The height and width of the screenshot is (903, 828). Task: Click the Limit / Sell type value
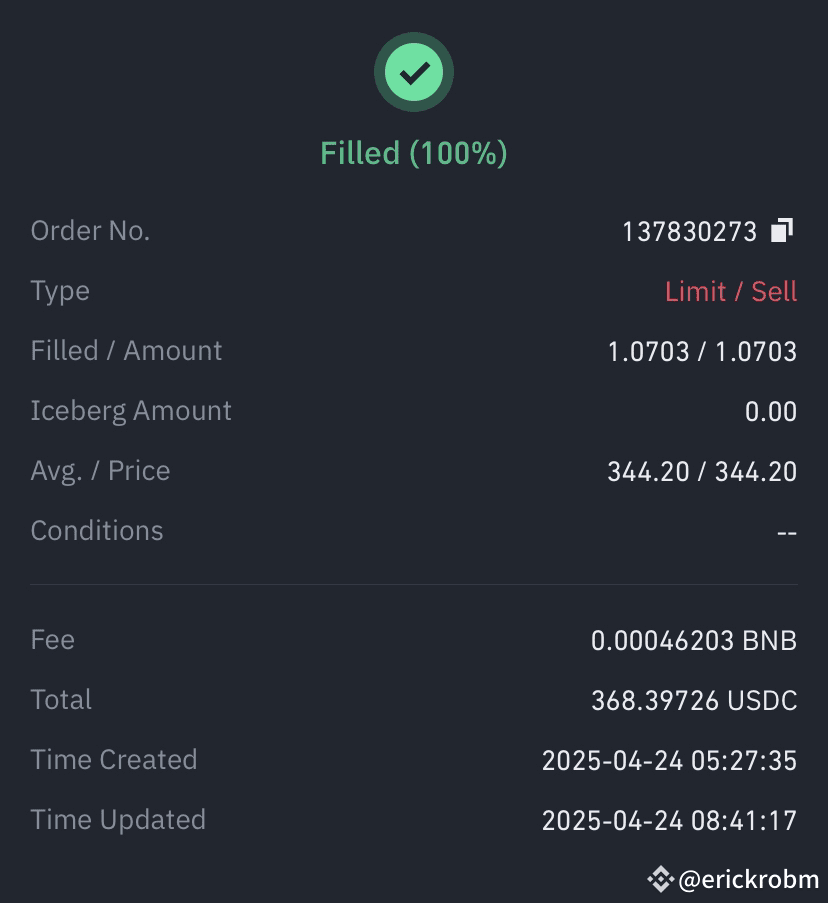coord(731,291)
